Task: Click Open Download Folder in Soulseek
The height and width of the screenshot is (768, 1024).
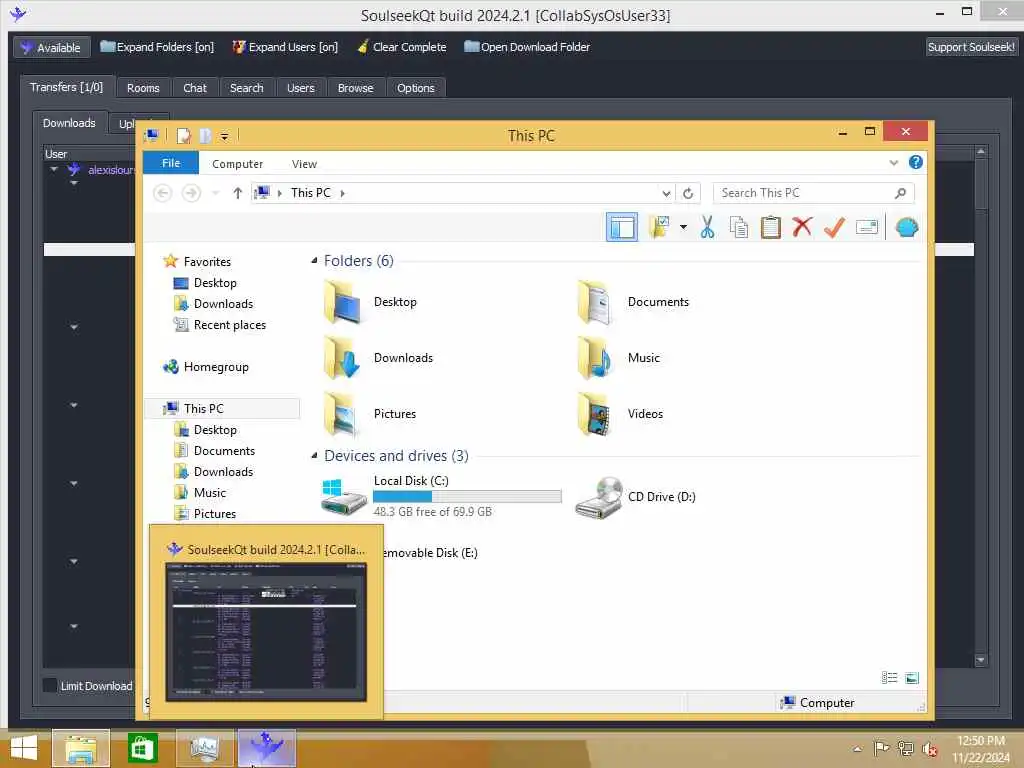Action: pos(526,47)
